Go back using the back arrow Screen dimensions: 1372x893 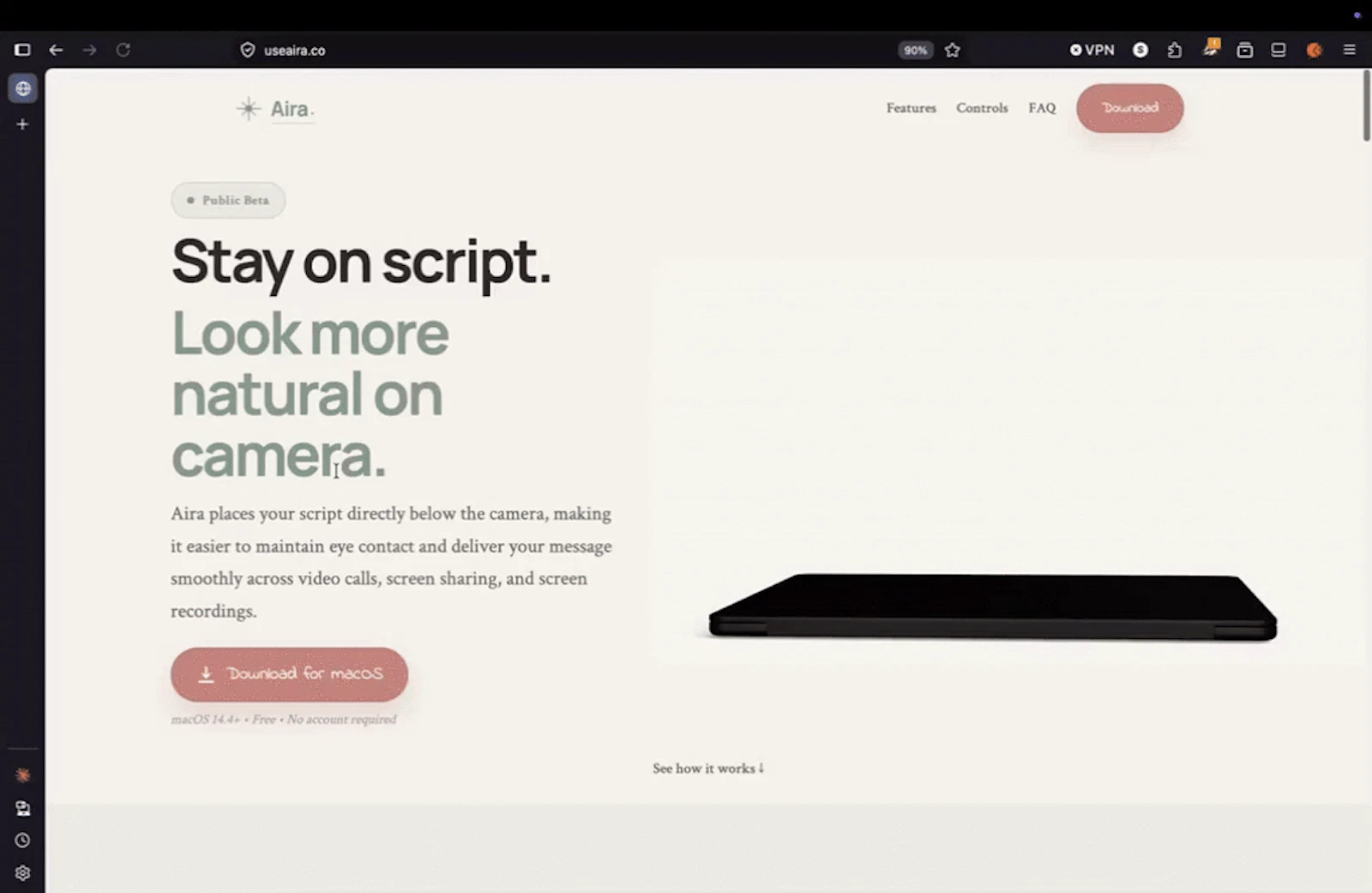tap(56, 50)
